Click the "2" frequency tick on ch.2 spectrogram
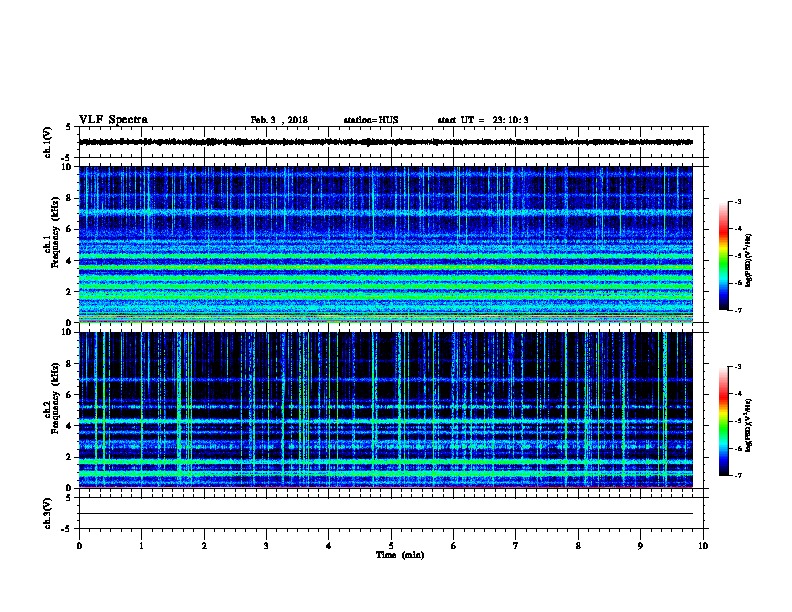The width and height of the screenshot is (792, 612). pyautogui.click(x=69, y=457)
